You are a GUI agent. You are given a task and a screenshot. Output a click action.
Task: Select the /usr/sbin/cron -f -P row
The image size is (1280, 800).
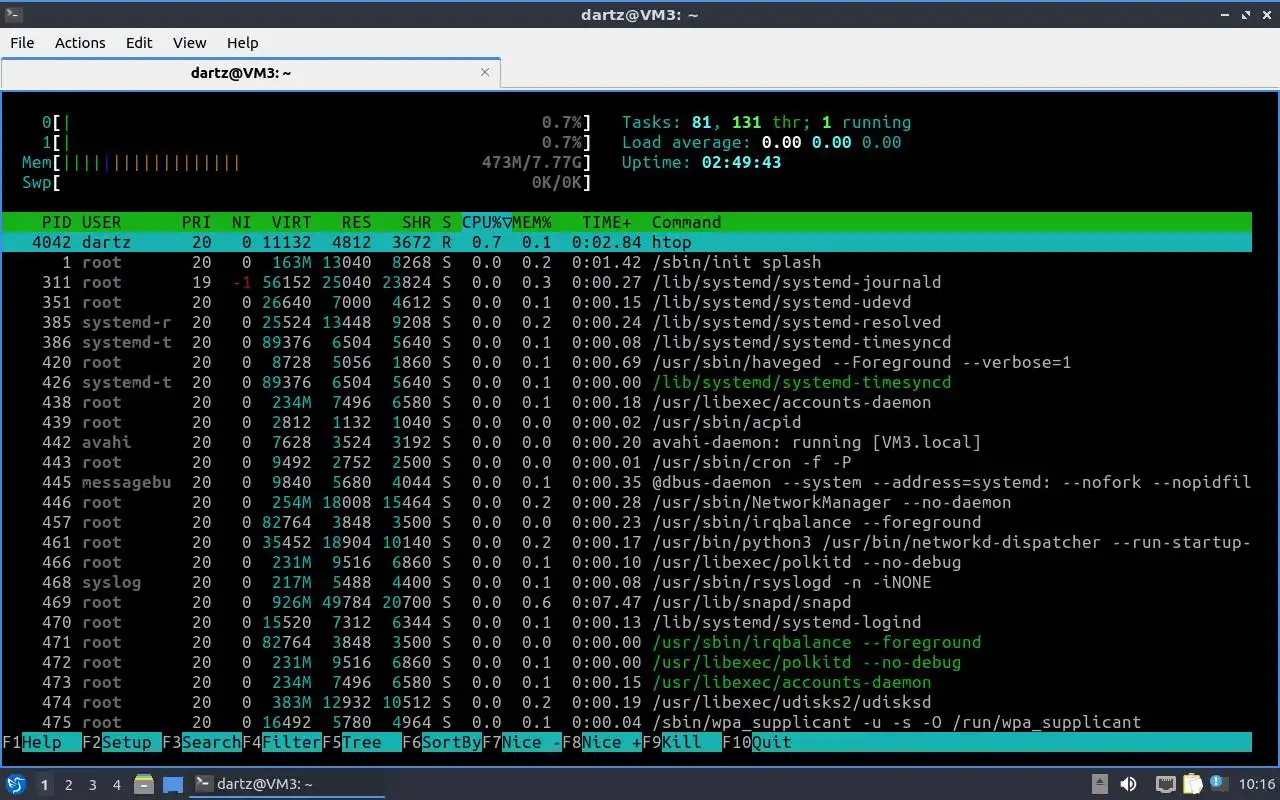pos(627,462)
